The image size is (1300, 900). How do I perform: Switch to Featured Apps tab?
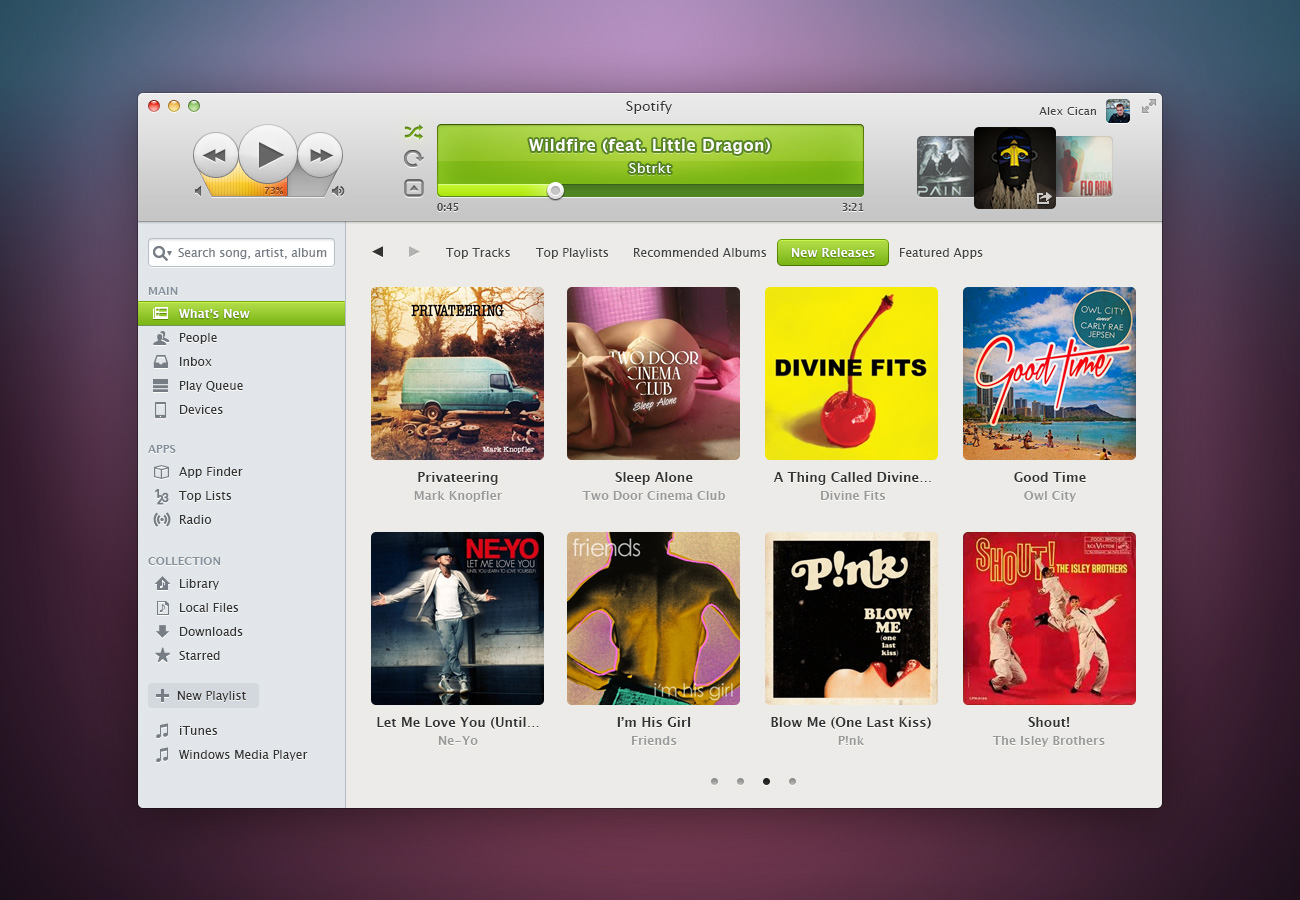pos(941,253)
